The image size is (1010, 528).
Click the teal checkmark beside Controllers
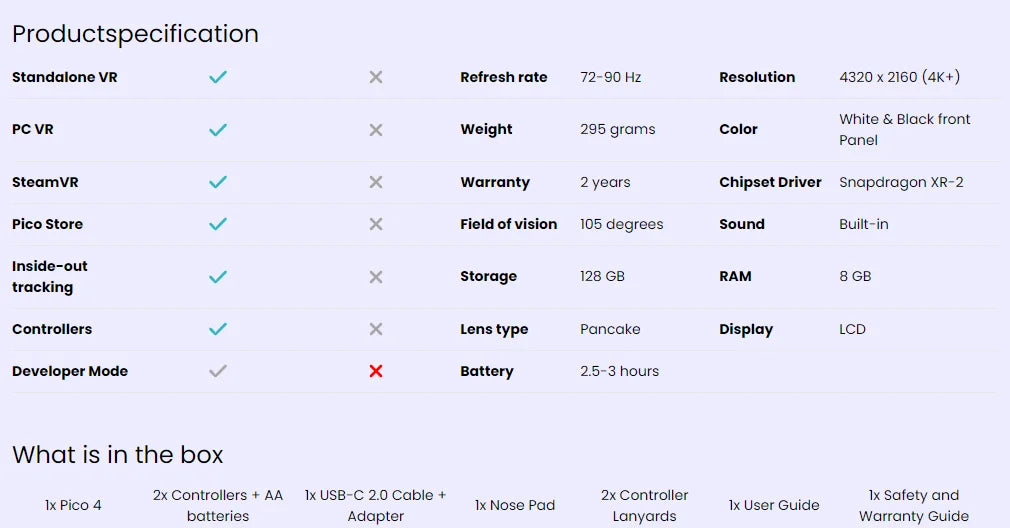coord(218,329)
